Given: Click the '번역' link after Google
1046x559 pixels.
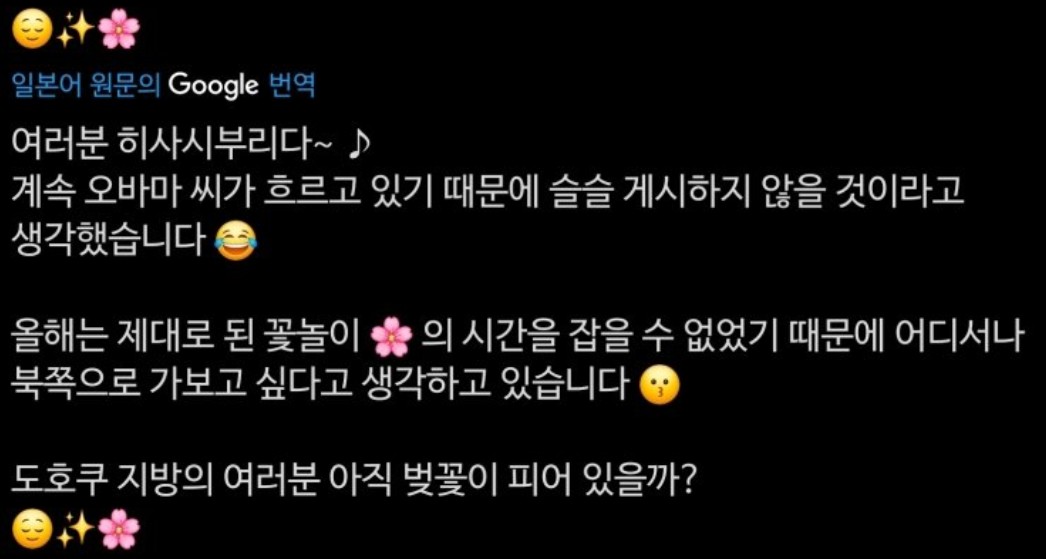Looking at the screenshot, I should [291, 85].
